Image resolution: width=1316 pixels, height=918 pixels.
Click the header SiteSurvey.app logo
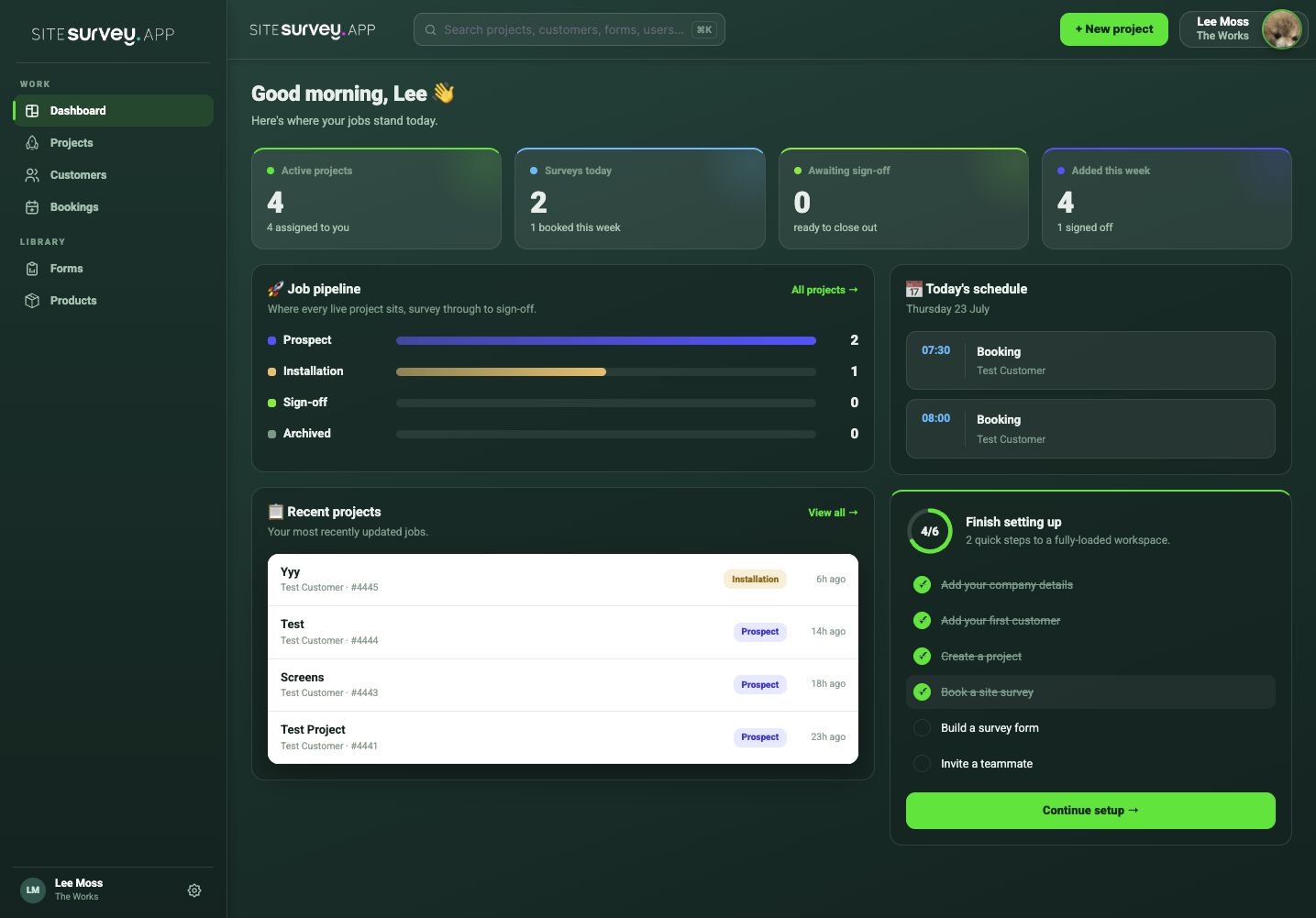[x=313, y=29]
